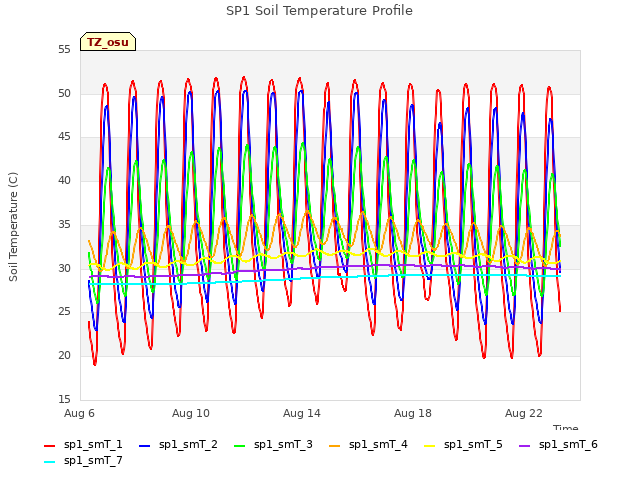Click the sp1_smT_5 legend entry
Viewport: 640px width, 480px height.
(x=463, y=444)
